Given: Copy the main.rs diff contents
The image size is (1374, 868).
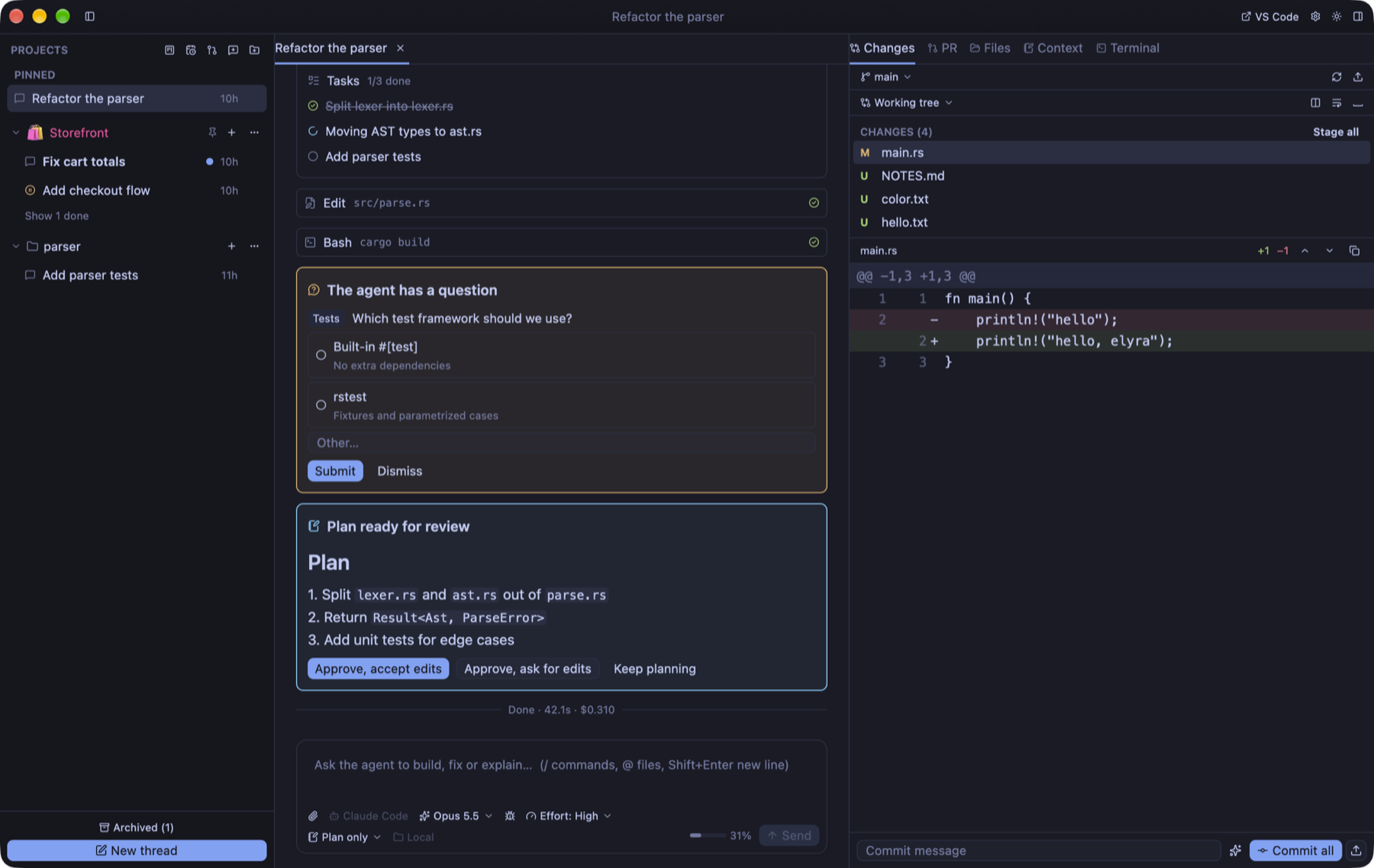Looking at the screenshot, I should coord(1354,250).
